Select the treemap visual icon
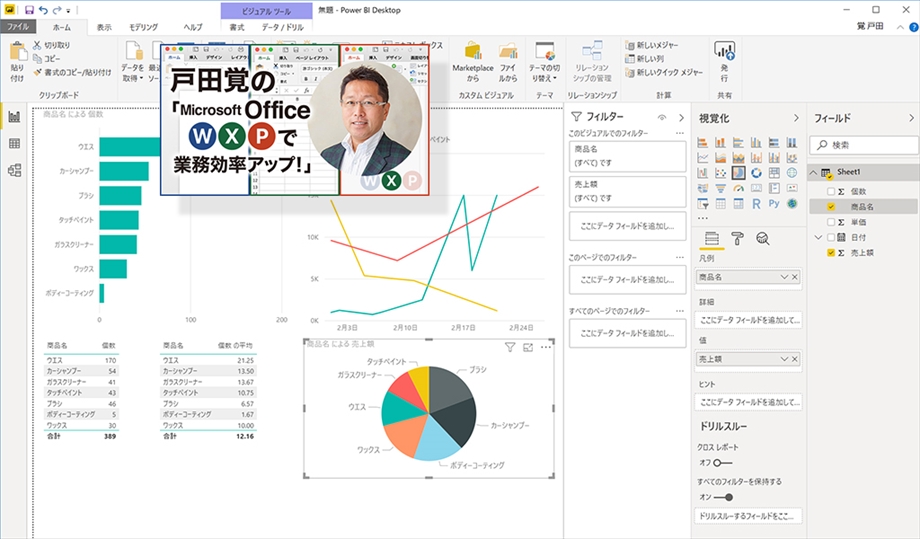The height and width of the screenshot is (539, 920). coord(774,173)
